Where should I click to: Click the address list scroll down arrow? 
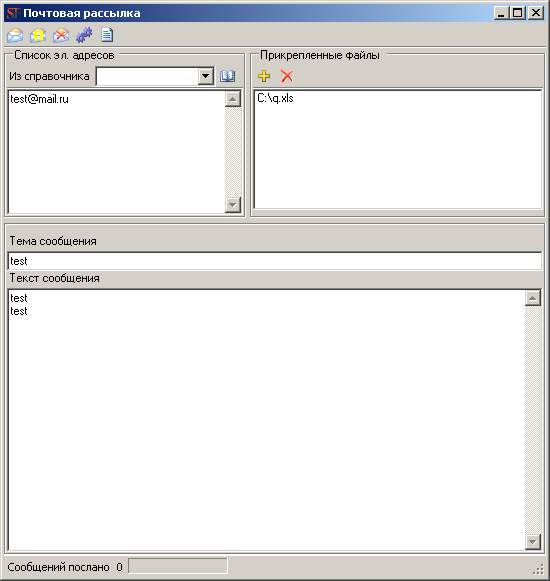pos(233,205)
